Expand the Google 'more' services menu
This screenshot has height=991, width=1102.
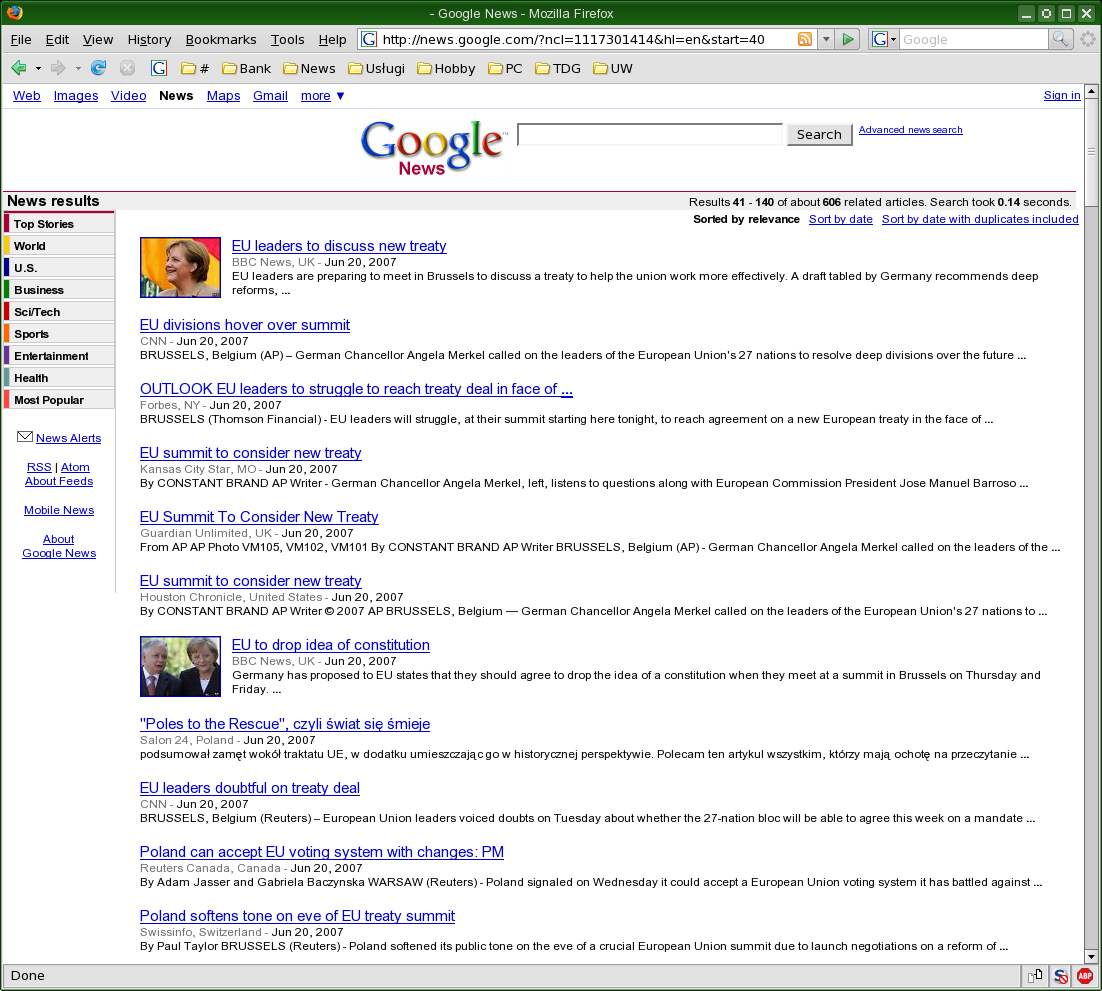pyautogui.click(x=322, y=96)
